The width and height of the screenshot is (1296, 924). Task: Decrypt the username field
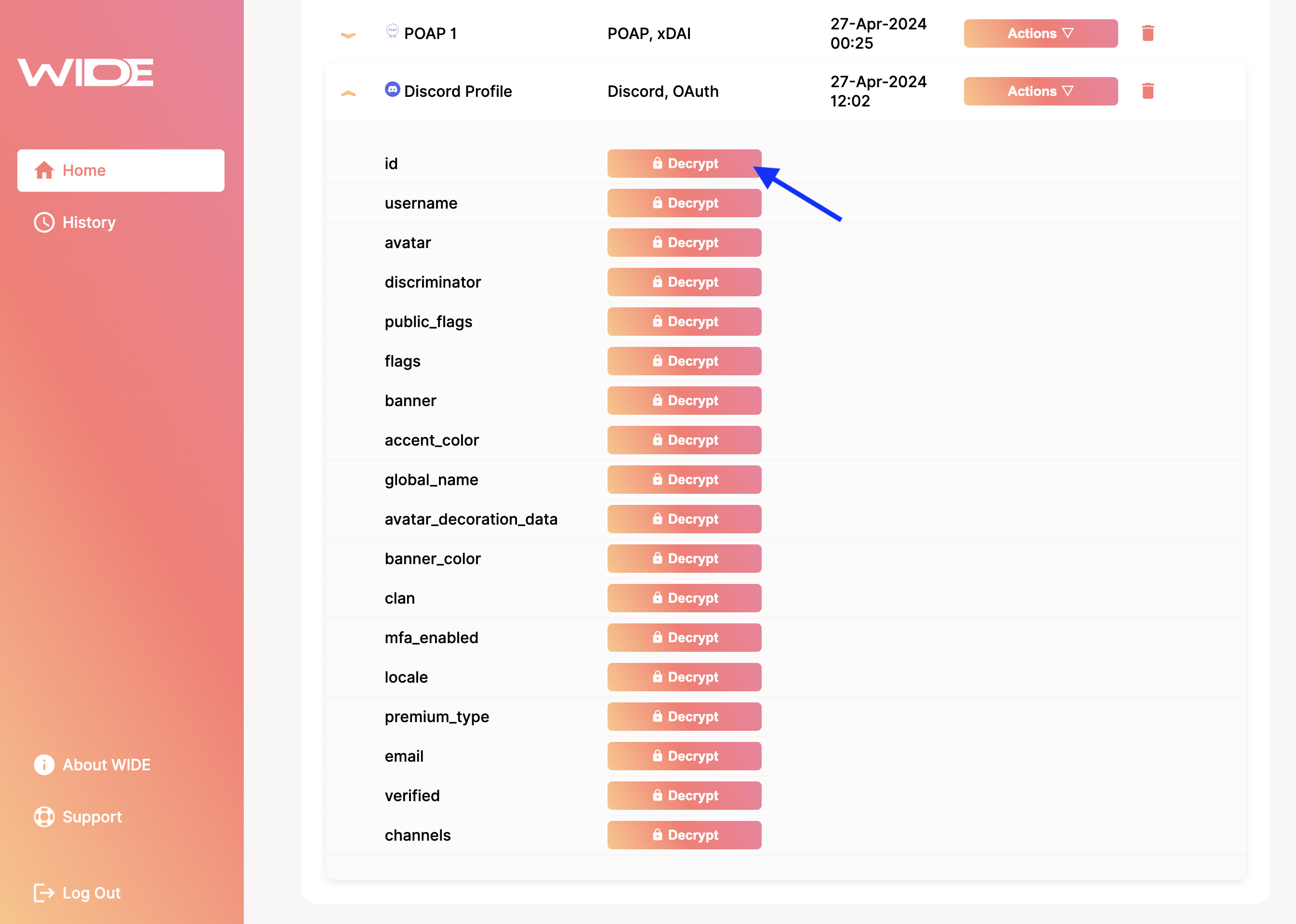pos(685,203)
